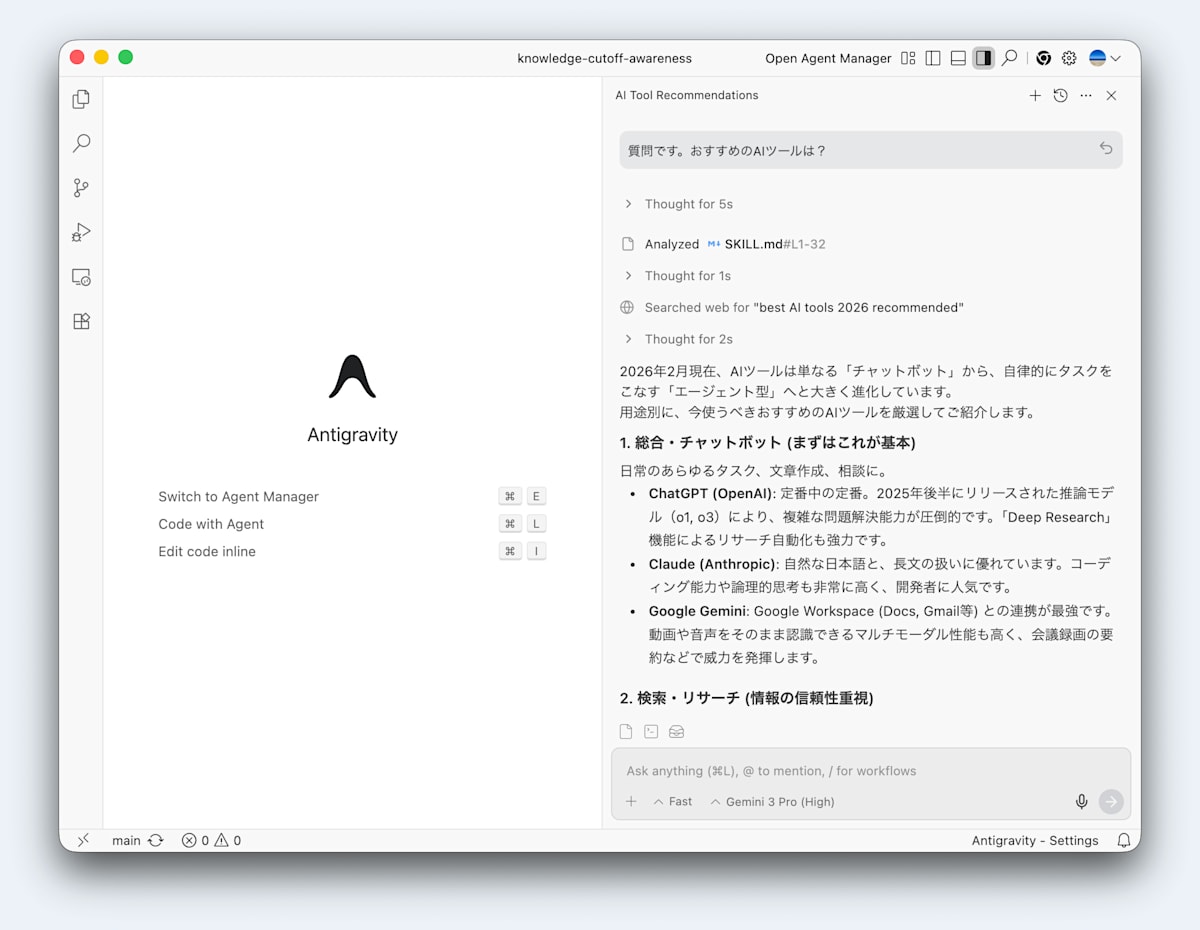Click the sync changes icon

pyautogui.click(x=155, y=841)
